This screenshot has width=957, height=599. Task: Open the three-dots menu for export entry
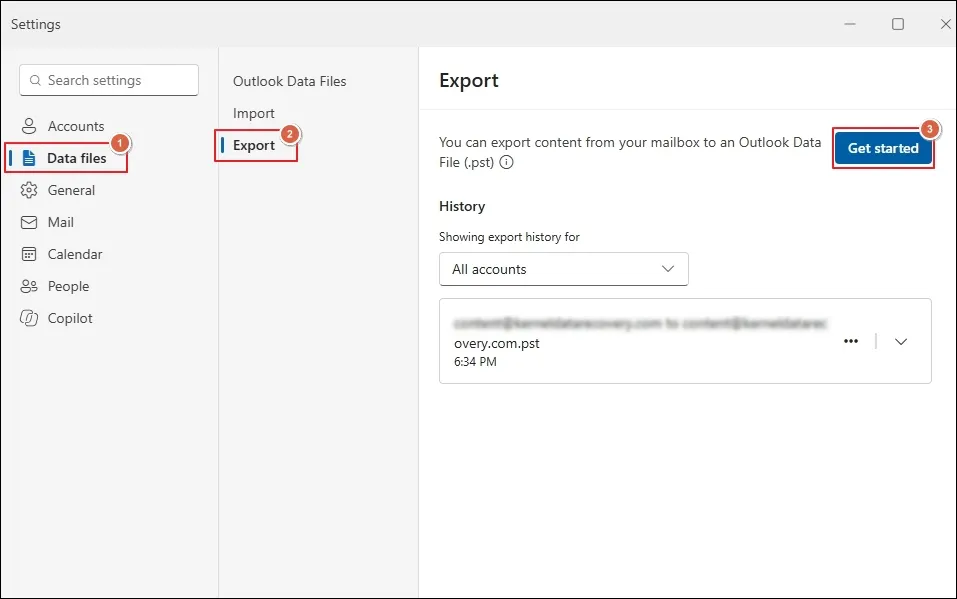coord(851,341)
